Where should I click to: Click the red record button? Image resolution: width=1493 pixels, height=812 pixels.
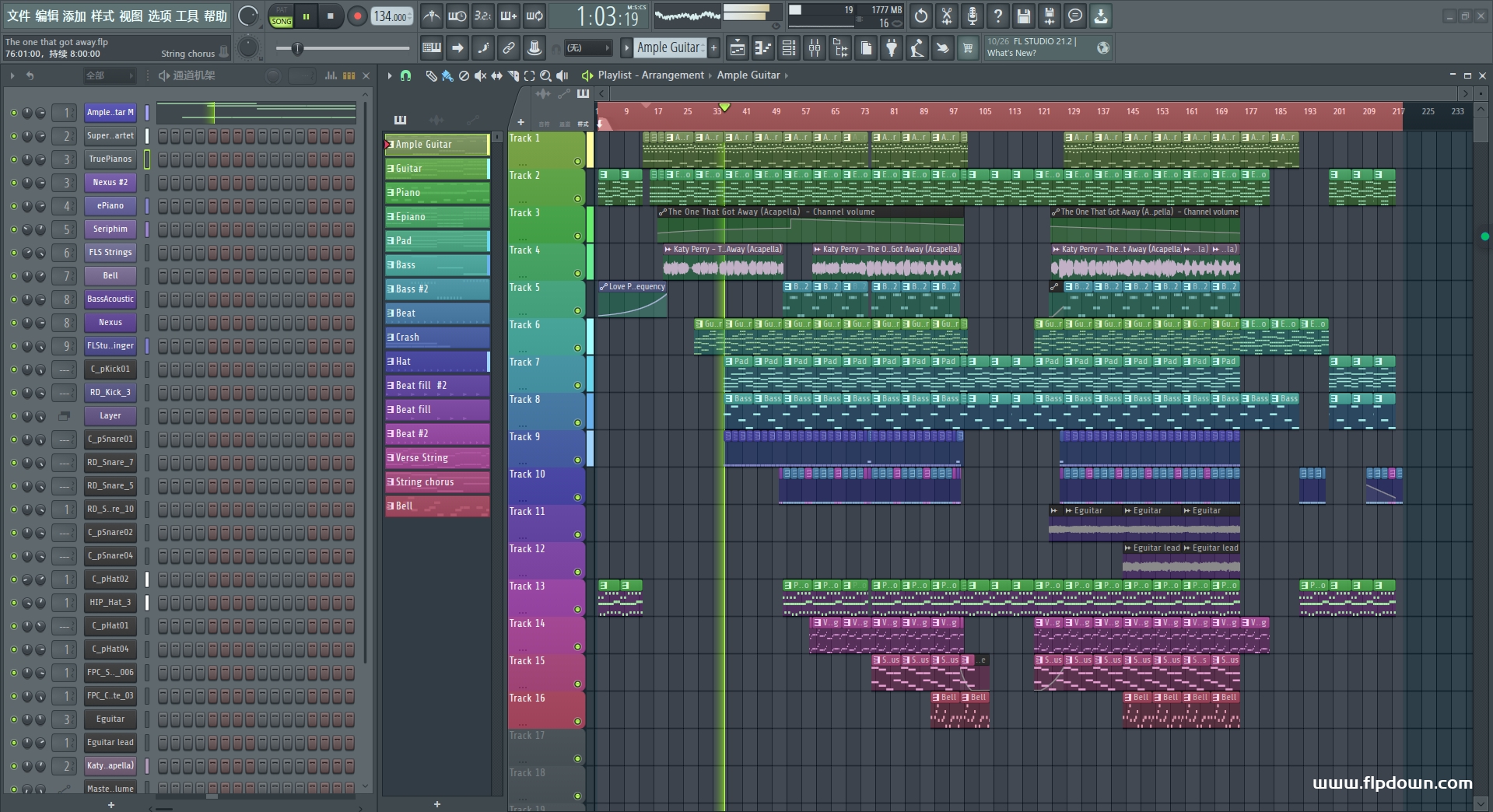[357, 16]
